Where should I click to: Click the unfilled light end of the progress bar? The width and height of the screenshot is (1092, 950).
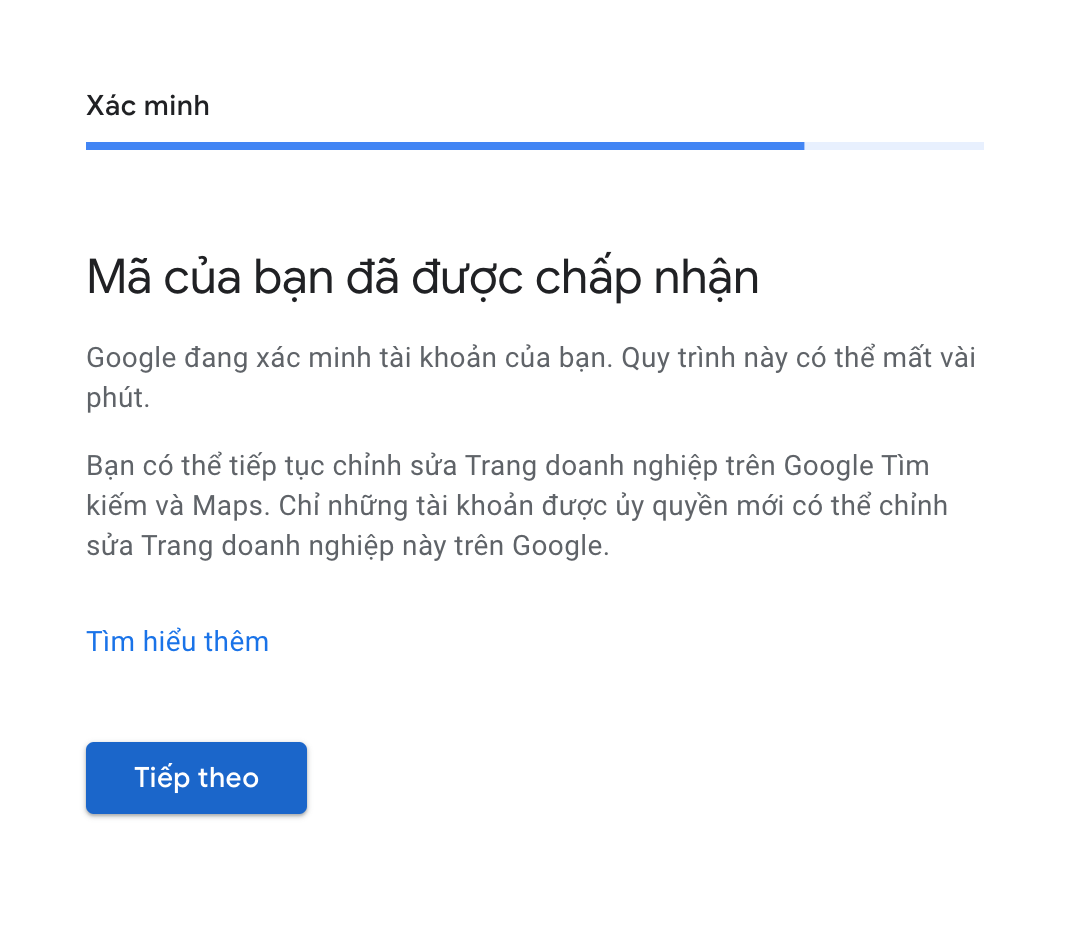pyautogui.click(x=894, y=146)
